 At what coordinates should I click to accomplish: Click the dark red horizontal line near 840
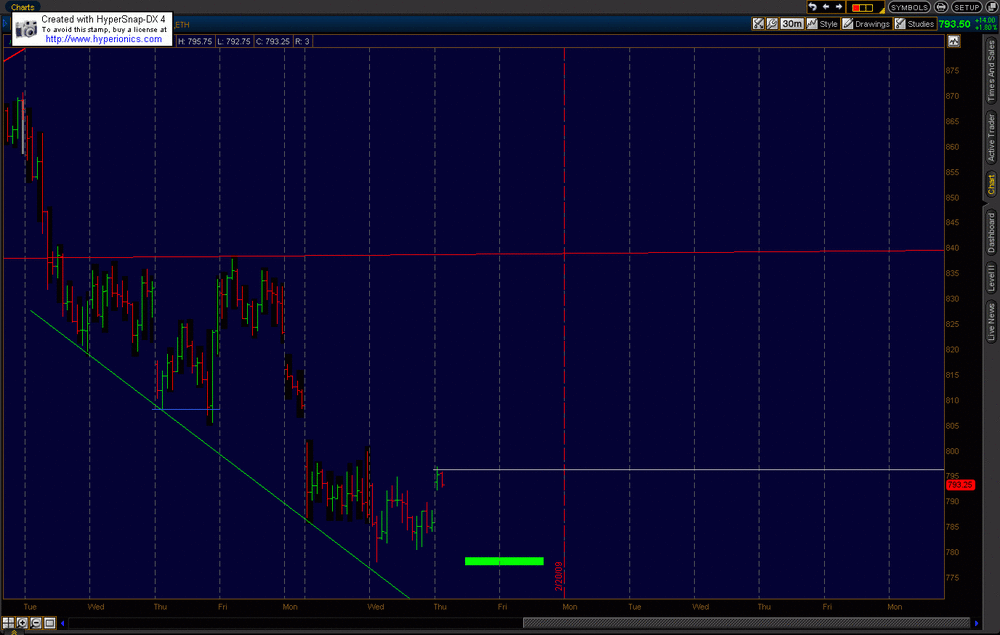point(473,254)
